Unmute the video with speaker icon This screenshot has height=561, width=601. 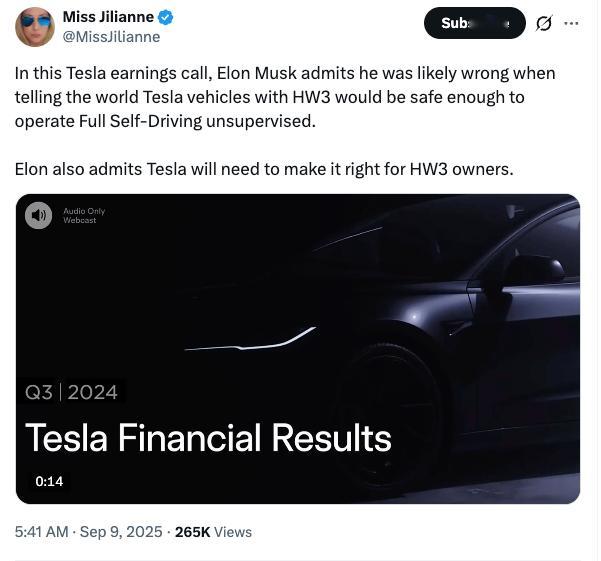click(x=38, y=215)
